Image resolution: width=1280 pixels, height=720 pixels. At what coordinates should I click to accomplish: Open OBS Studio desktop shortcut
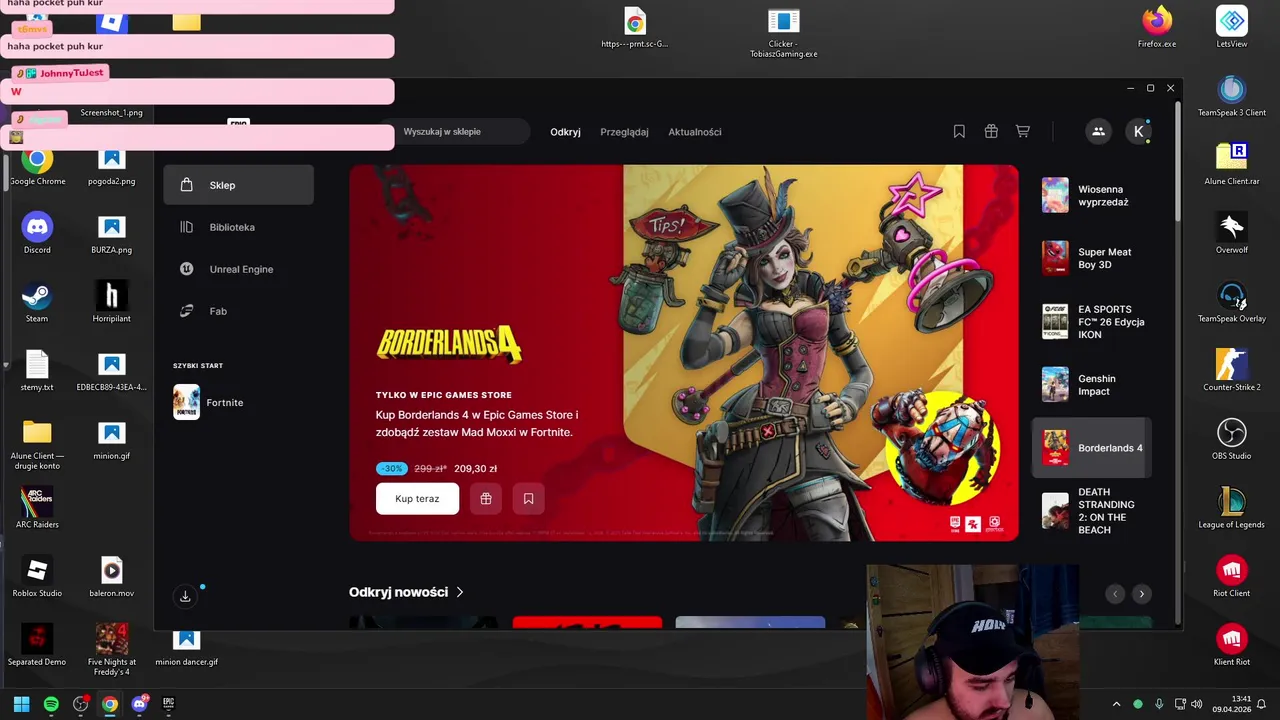1232,440
